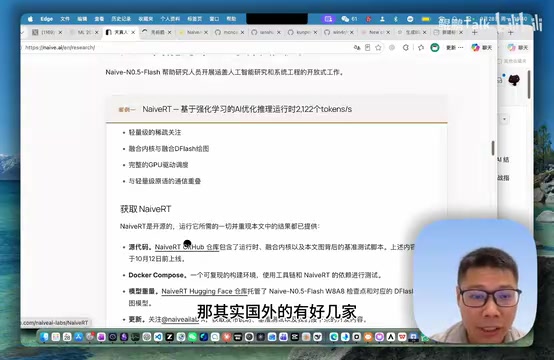The width and height of the screenshot is (554, 360).
Task: Click the black cat avatar in sidebar window
Action: 514,80
